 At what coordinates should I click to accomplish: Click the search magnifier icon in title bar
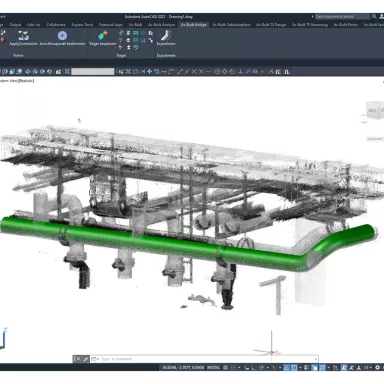tap(374, 16)
